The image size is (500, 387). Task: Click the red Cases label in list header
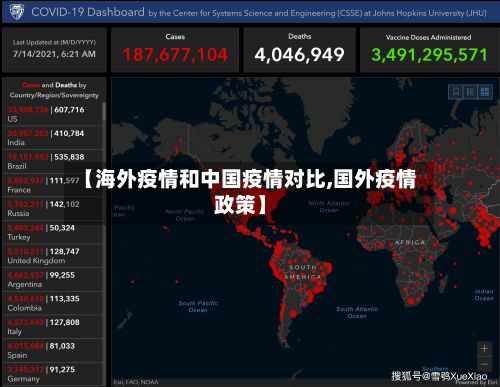coord(31,85)
